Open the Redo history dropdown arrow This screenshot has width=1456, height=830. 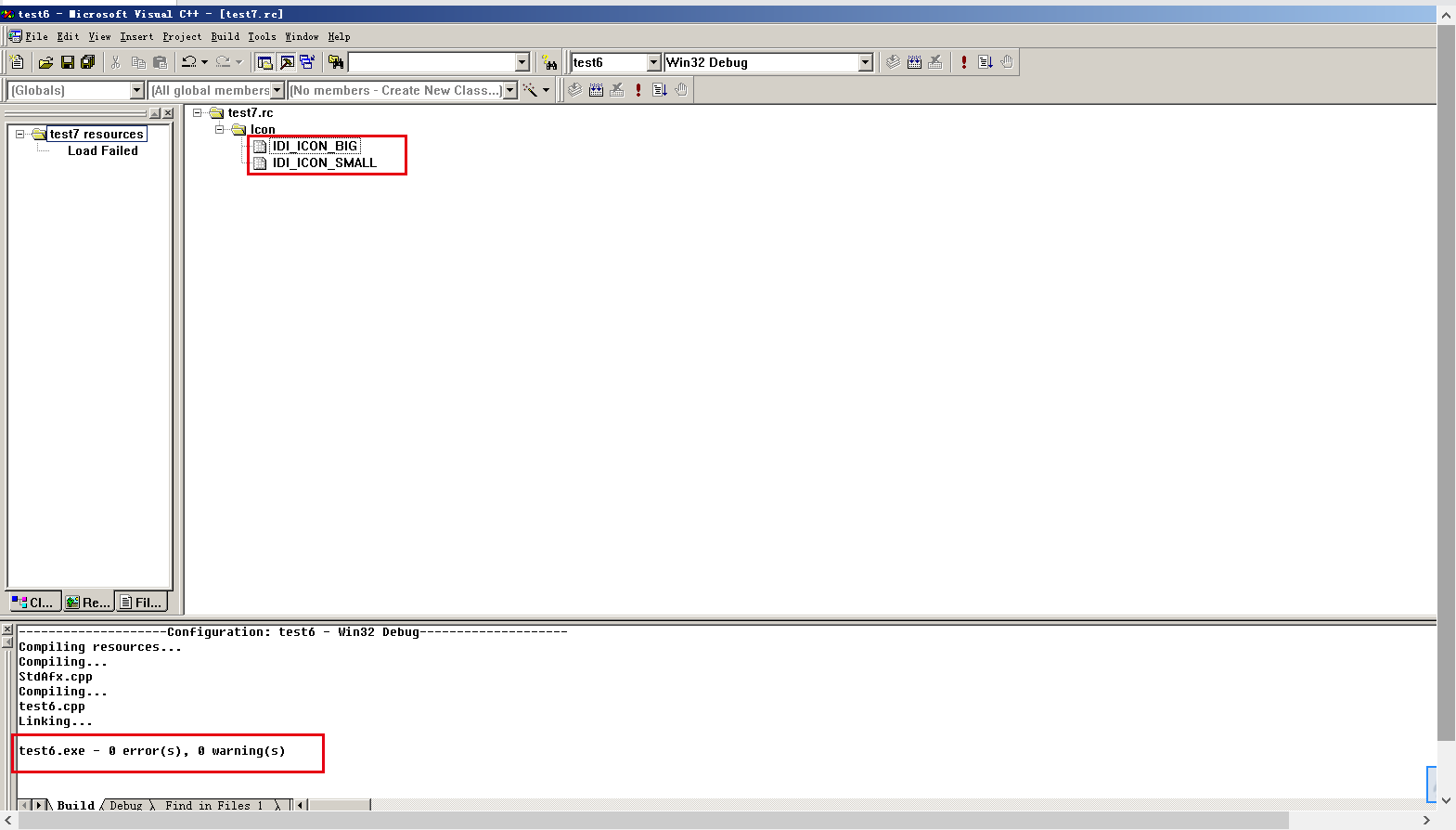[x=238, y=62]
